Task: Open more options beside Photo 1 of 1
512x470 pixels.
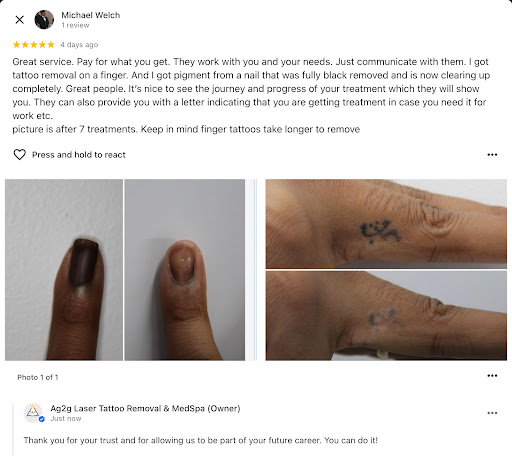Action: 492,376
